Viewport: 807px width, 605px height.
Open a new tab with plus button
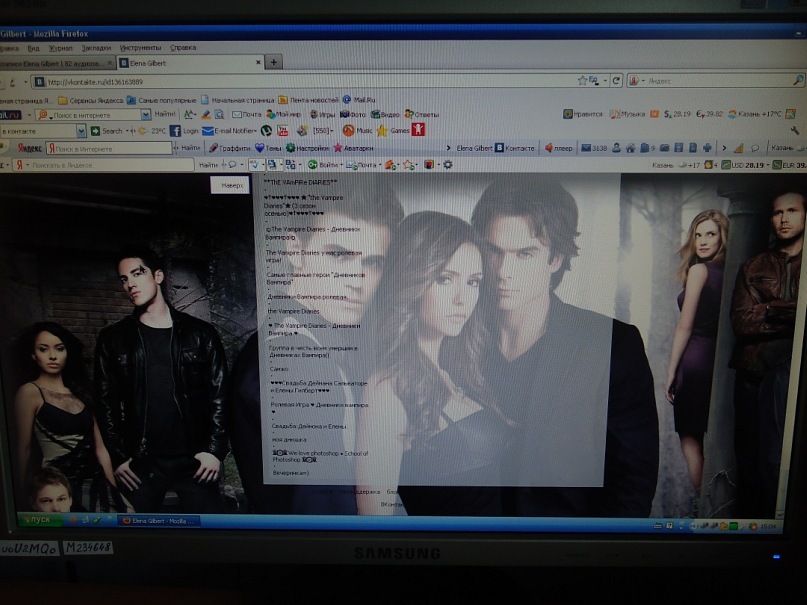(274, 62)
